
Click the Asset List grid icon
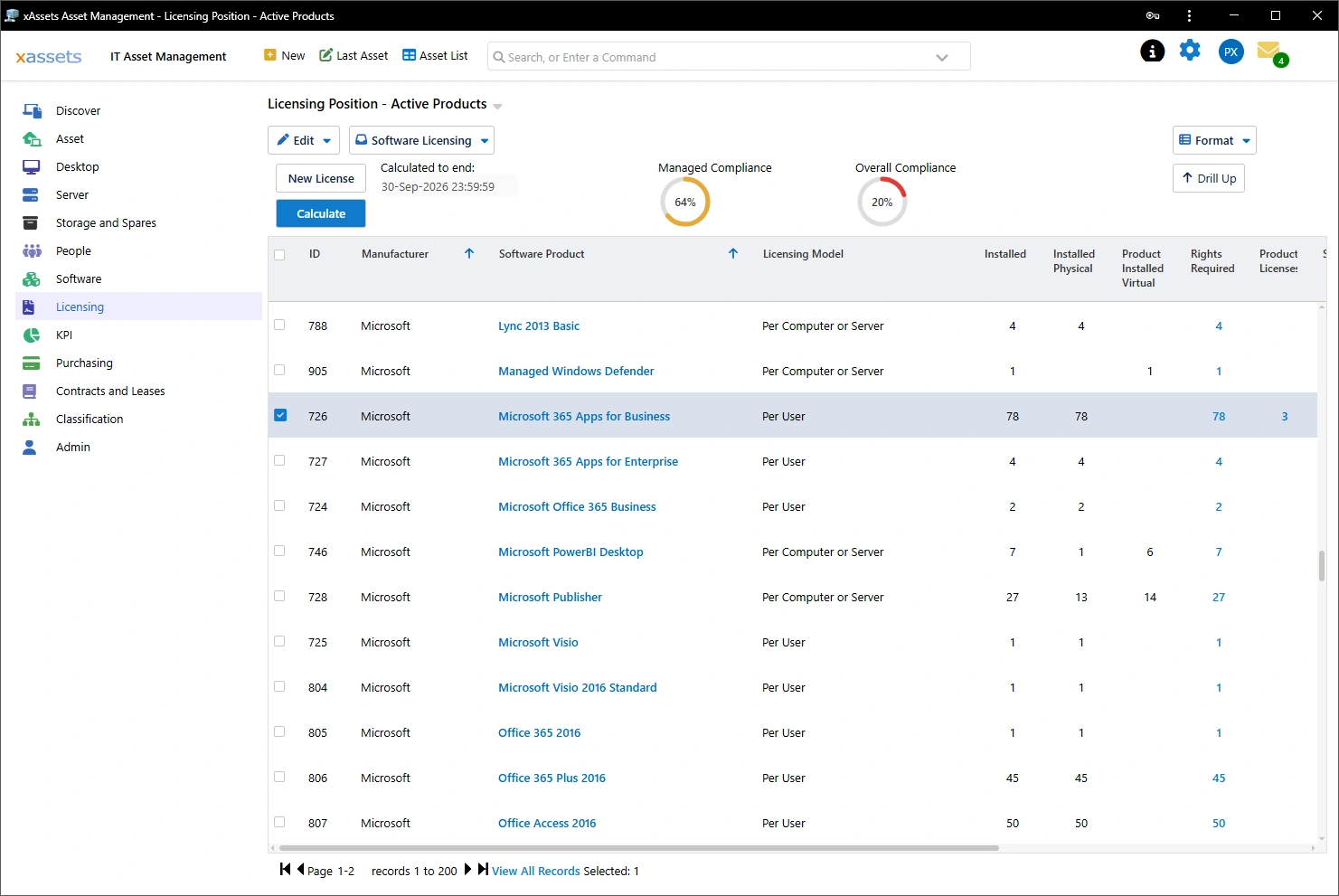[409, 55]
